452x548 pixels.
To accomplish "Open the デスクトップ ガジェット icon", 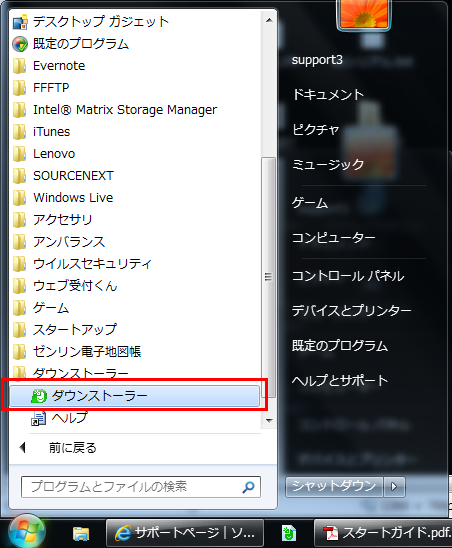I will click(20, 22).
